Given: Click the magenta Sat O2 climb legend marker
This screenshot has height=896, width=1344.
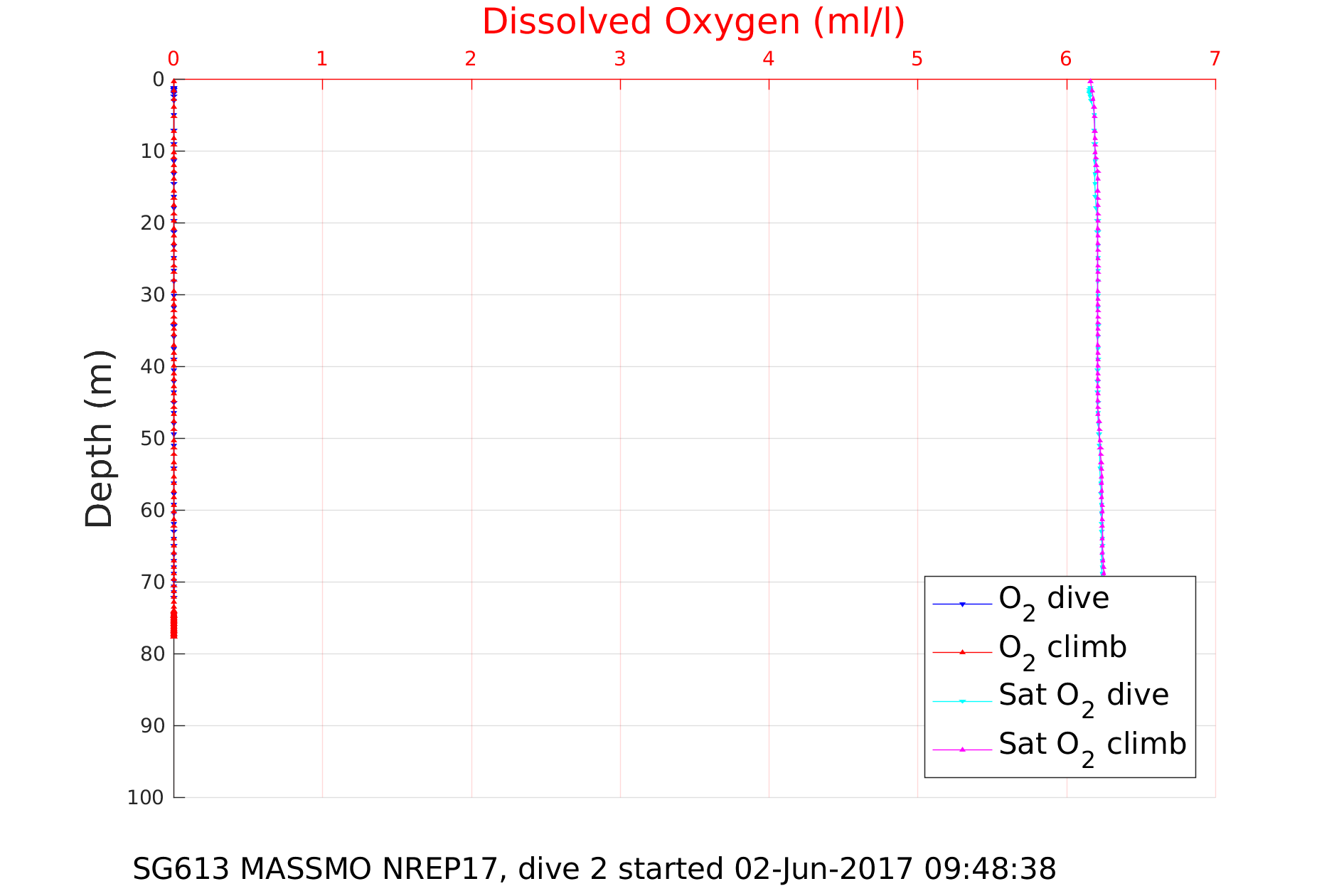Looking at the screenshot, I should click(962, 750).
